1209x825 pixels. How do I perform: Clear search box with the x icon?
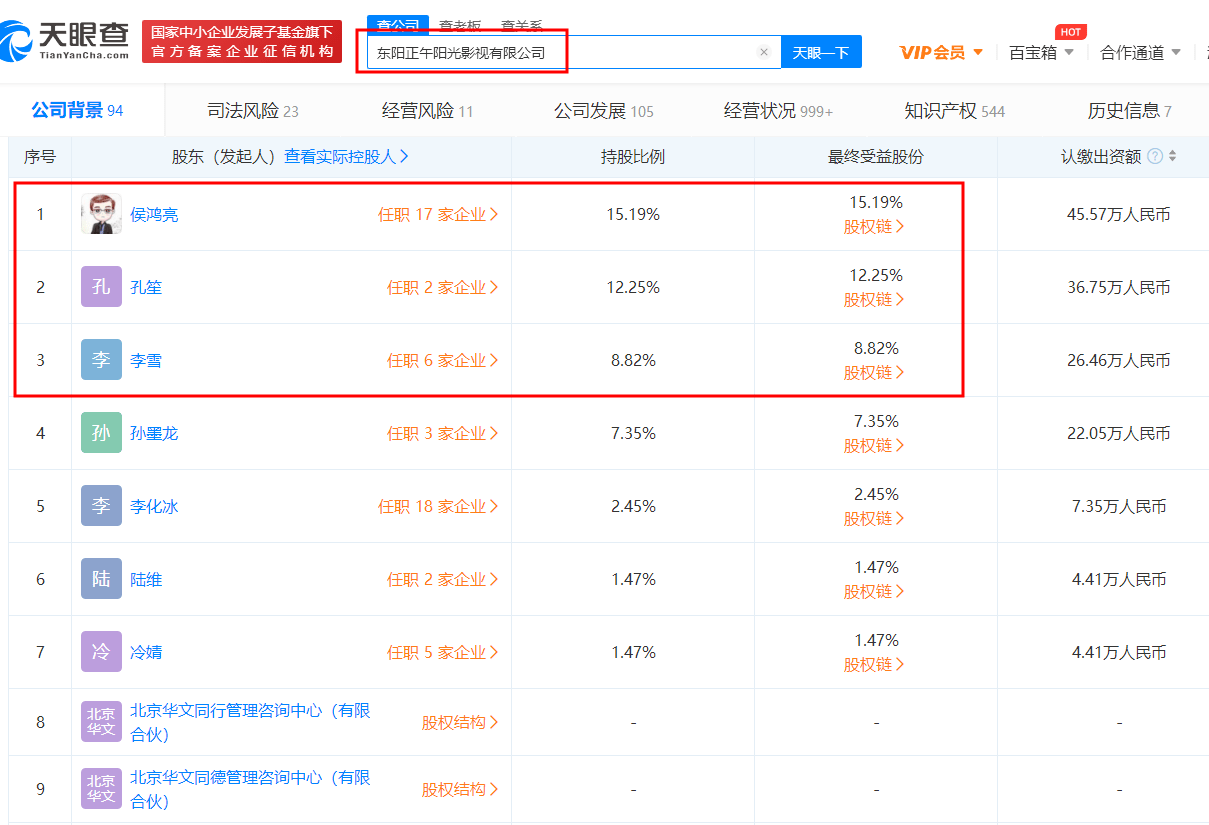click(x=764, y=53)
